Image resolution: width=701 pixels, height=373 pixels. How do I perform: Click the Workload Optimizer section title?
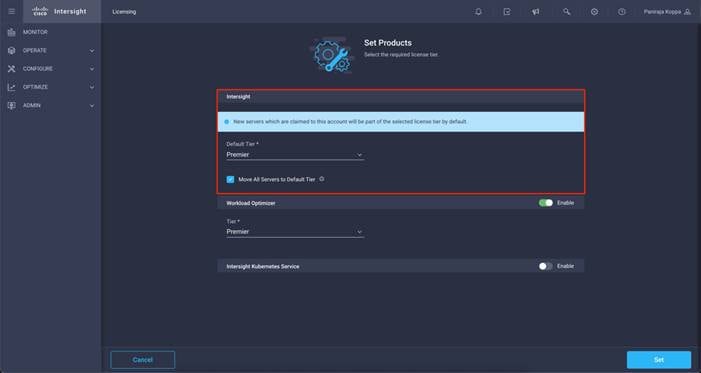[250, 203]
